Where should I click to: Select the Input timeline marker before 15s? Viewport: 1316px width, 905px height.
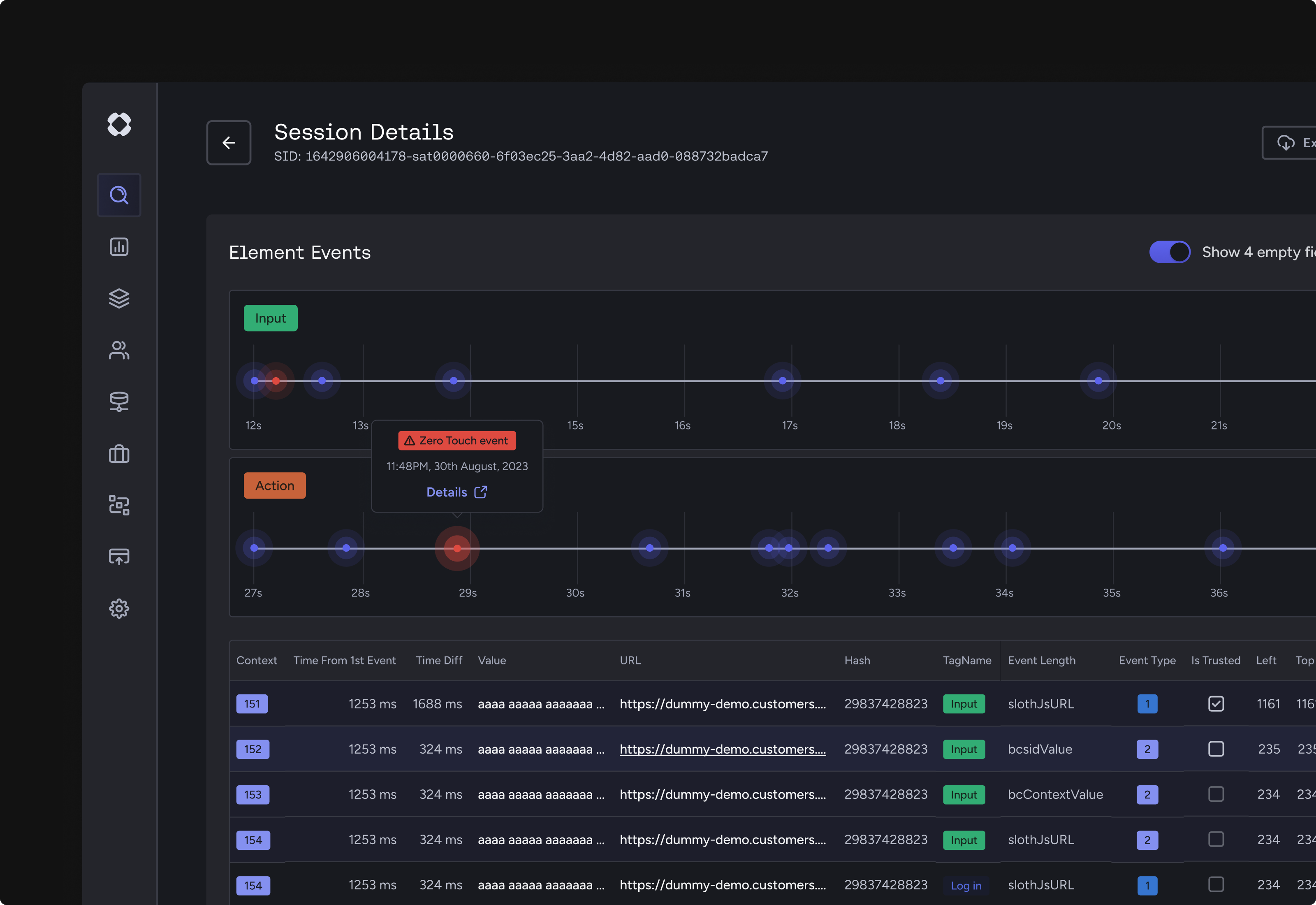coord(453,381)
